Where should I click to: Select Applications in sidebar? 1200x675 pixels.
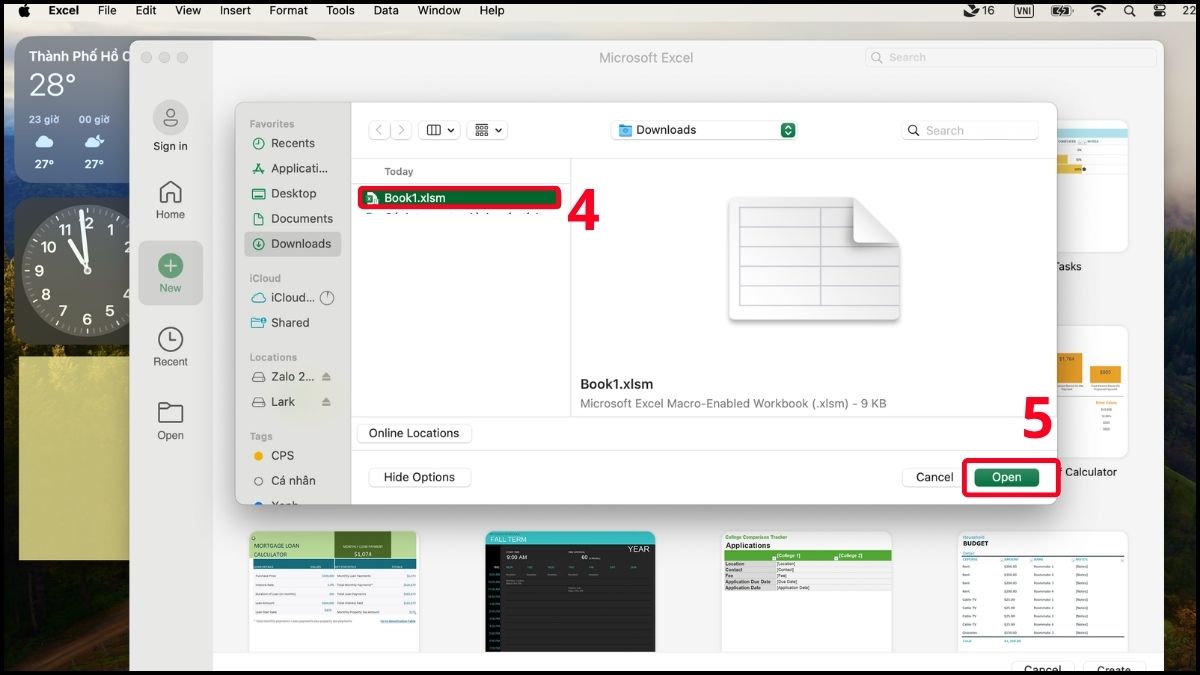click(292, 168)
